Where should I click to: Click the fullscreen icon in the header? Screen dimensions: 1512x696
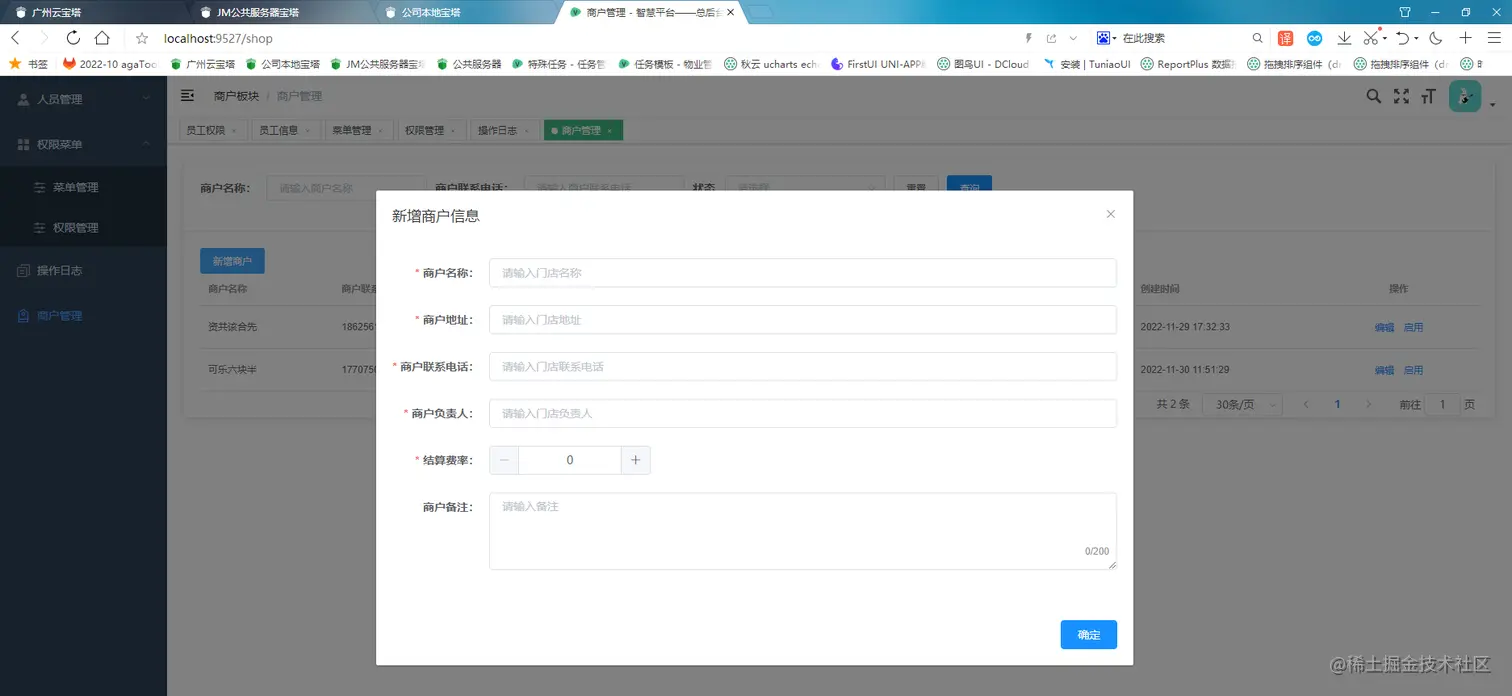1401,97
